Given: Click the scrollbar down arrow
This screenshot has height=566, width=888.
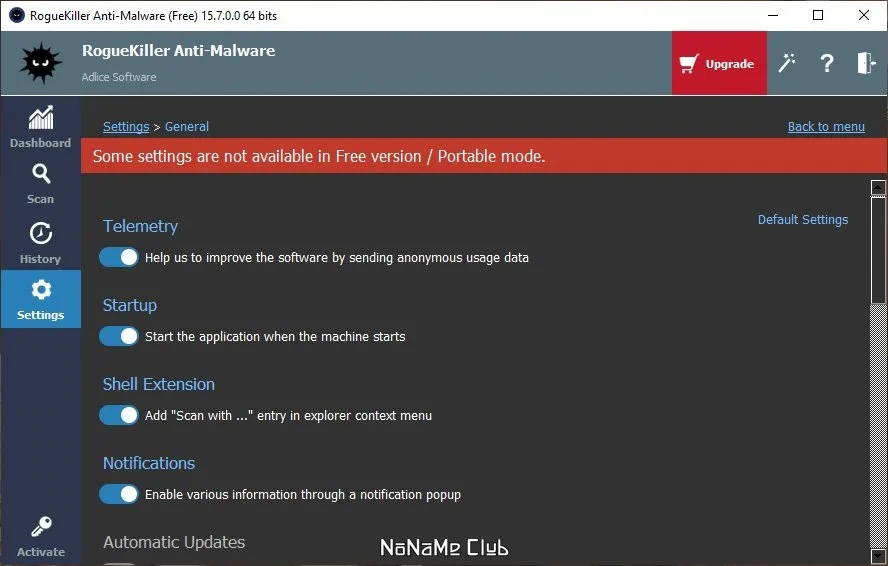Looking at the screenshot, I should [x=878, y=556].
